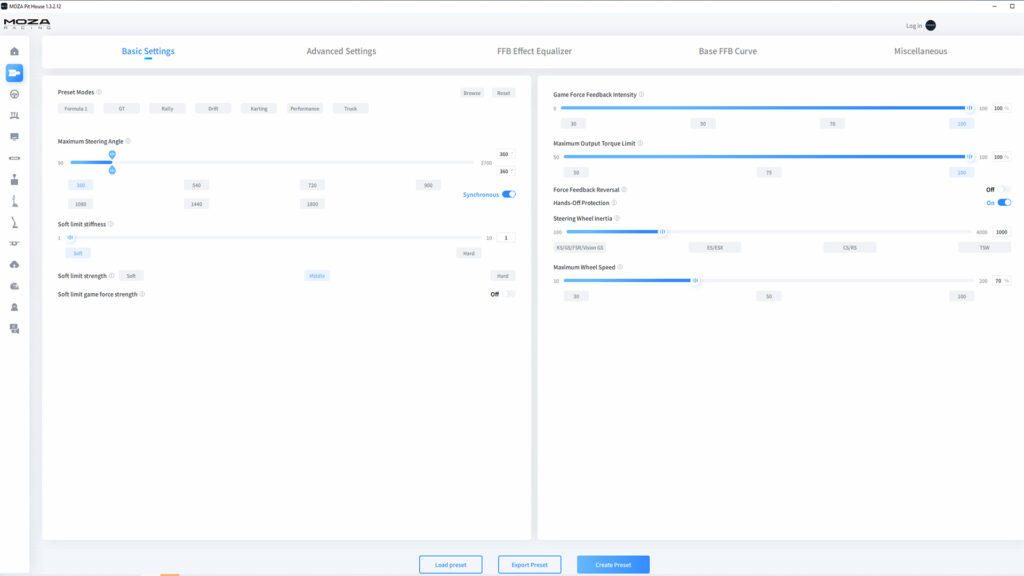Set steering angle to 1800 preset
Viewport: 1024px width, 576px height.
[x=312, y=204]
